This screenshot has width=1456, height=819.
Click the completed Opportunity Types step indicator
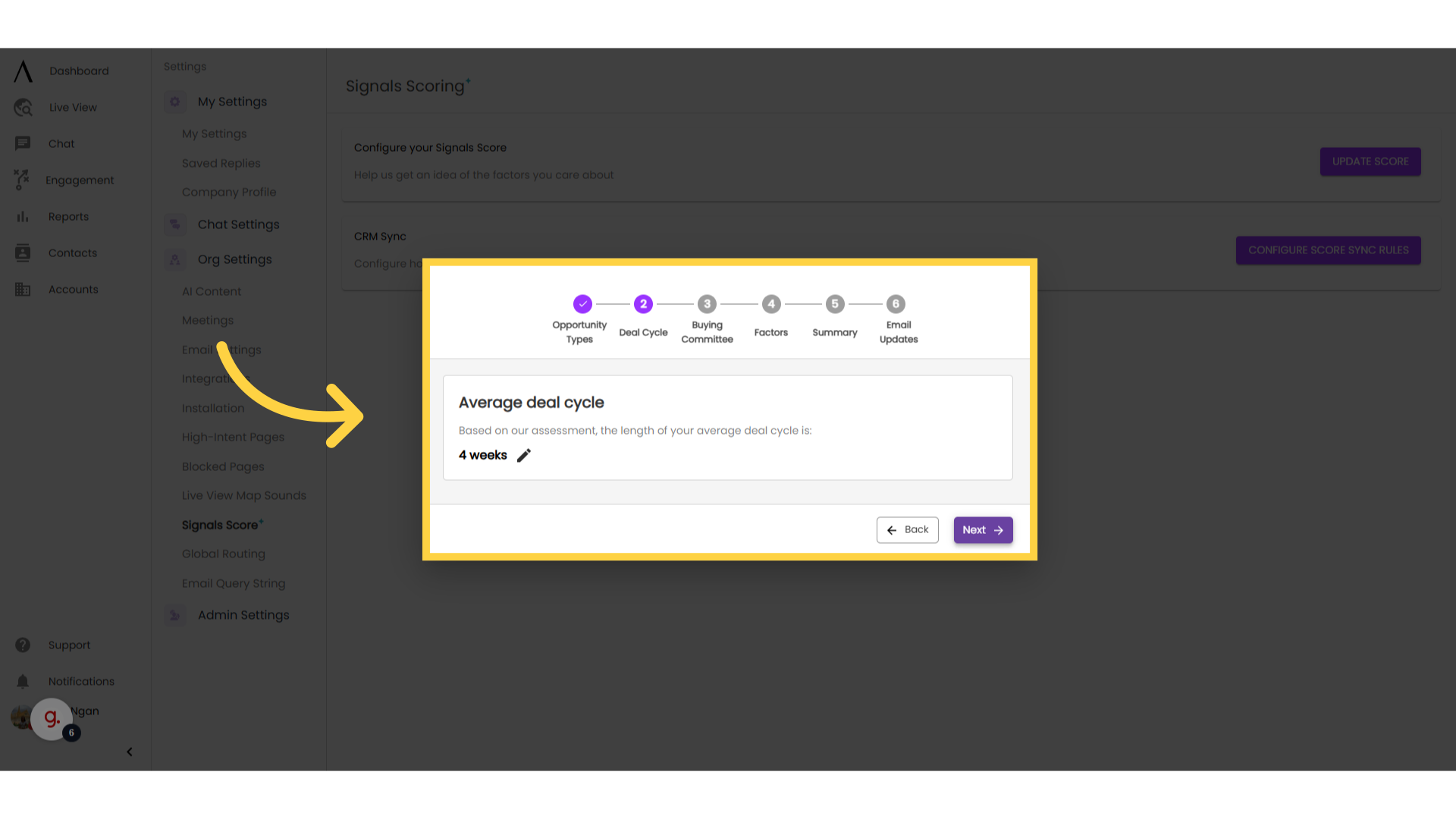(581, 304)
